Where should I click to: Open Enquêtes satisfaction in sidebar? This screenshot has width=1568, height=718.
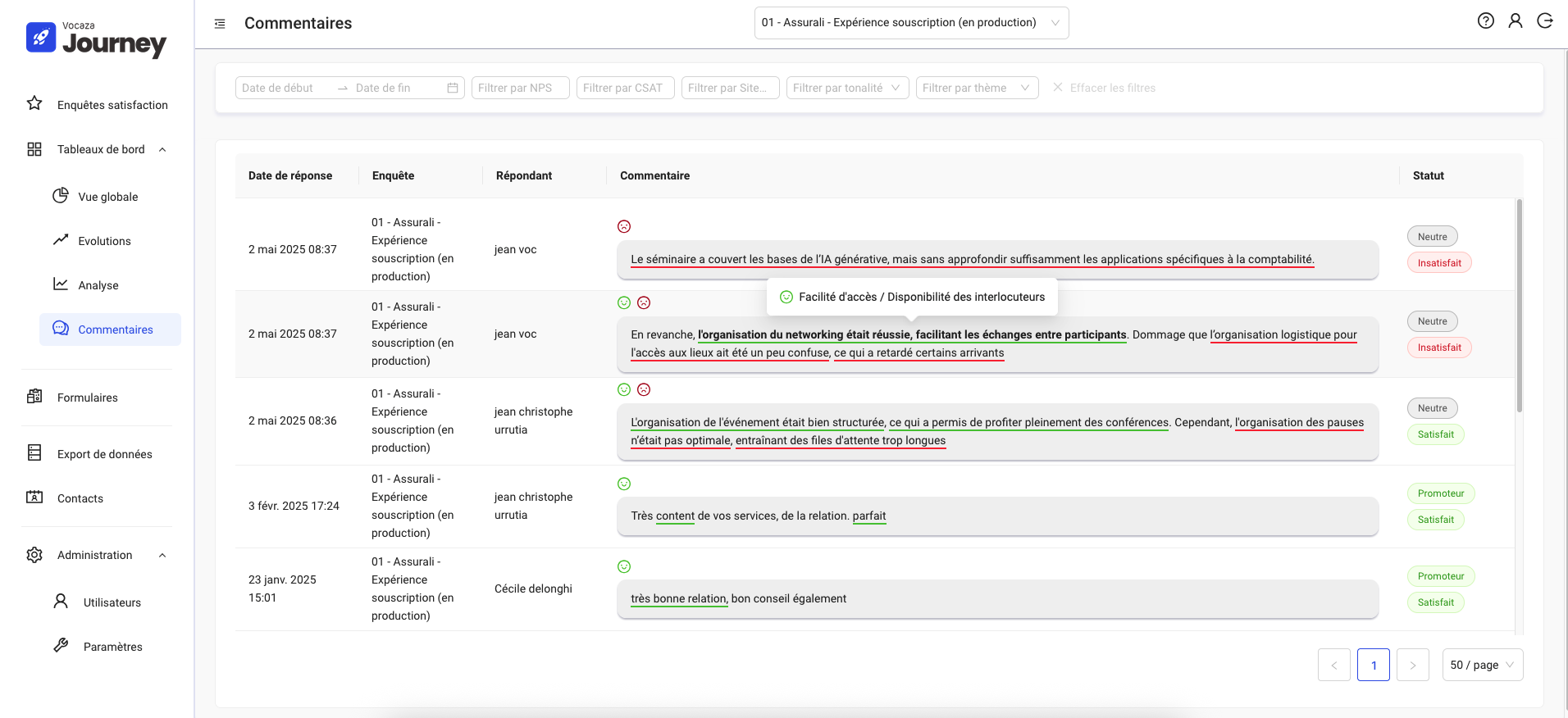[x=112, y=105]
